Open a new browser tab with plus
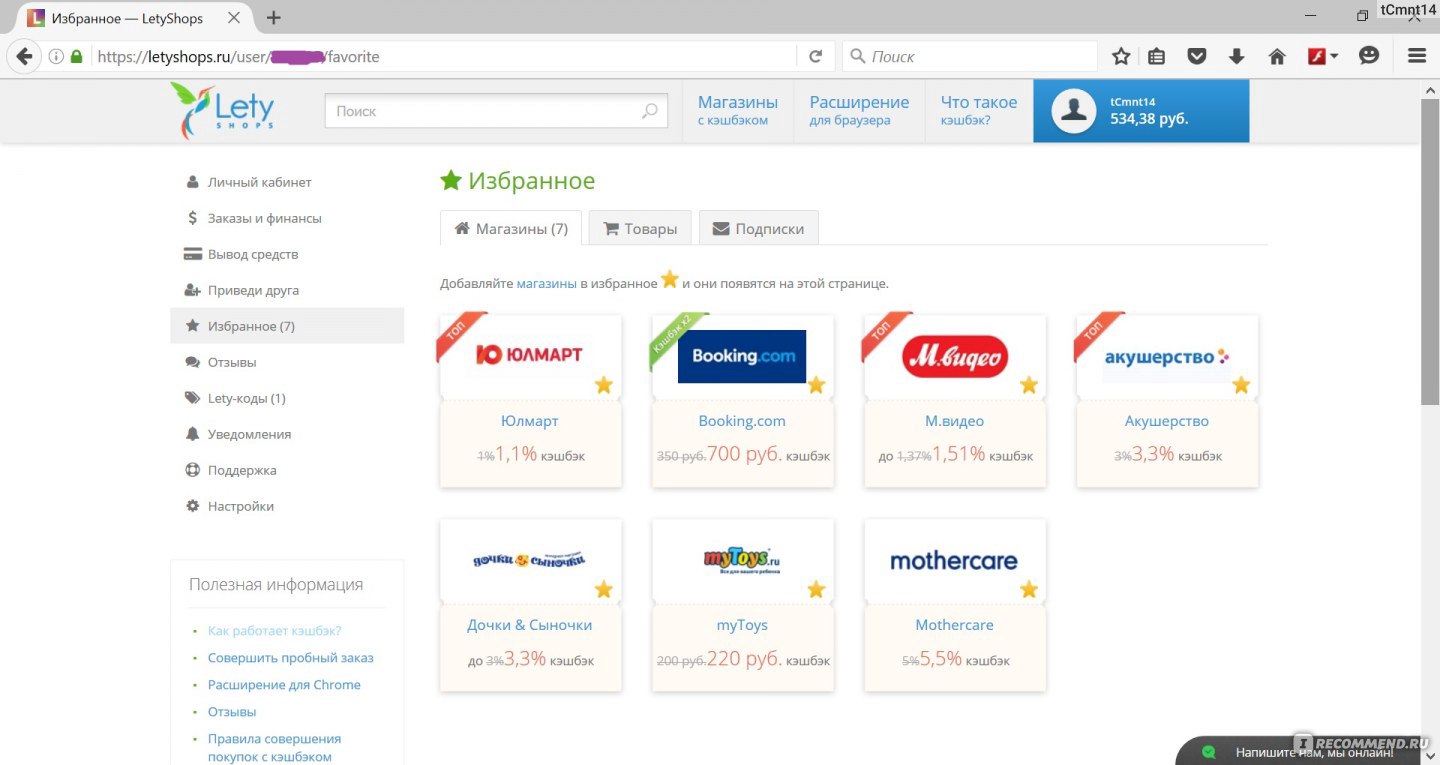The width and height of the screenshot is (1440, 765). point(274,18)
